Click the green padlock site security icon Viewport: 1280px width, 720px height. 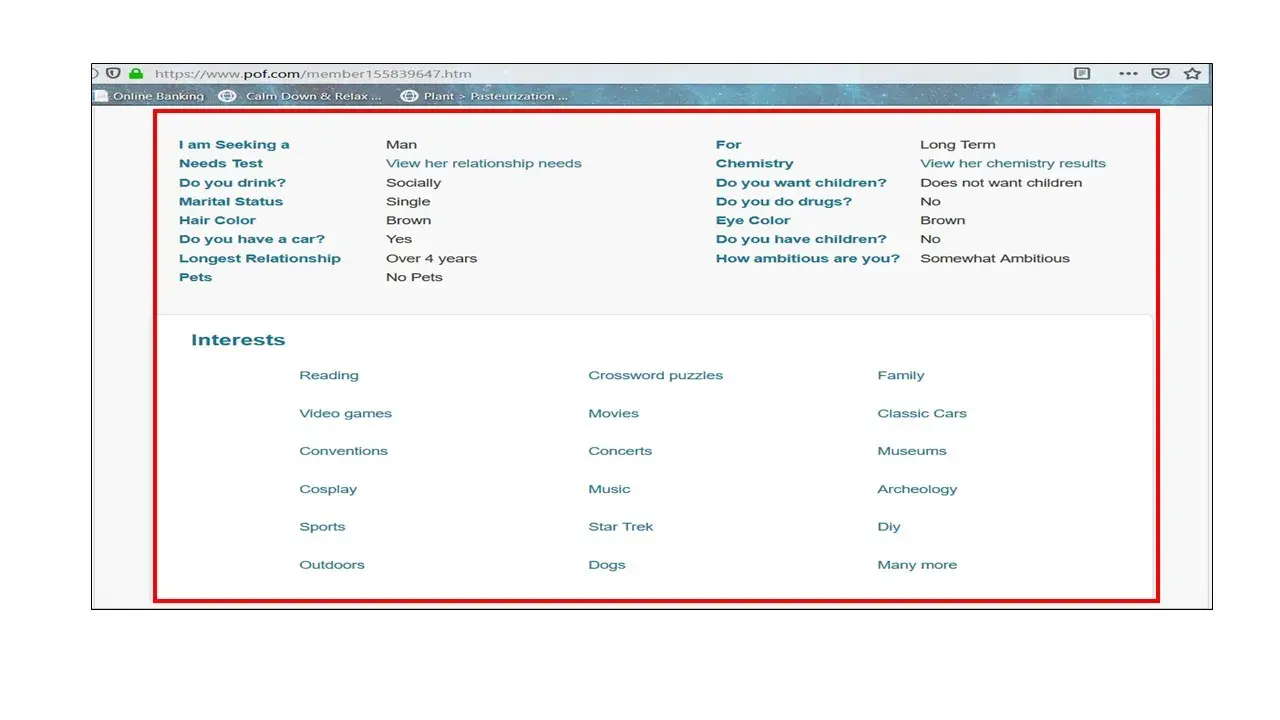pos(136,74)
